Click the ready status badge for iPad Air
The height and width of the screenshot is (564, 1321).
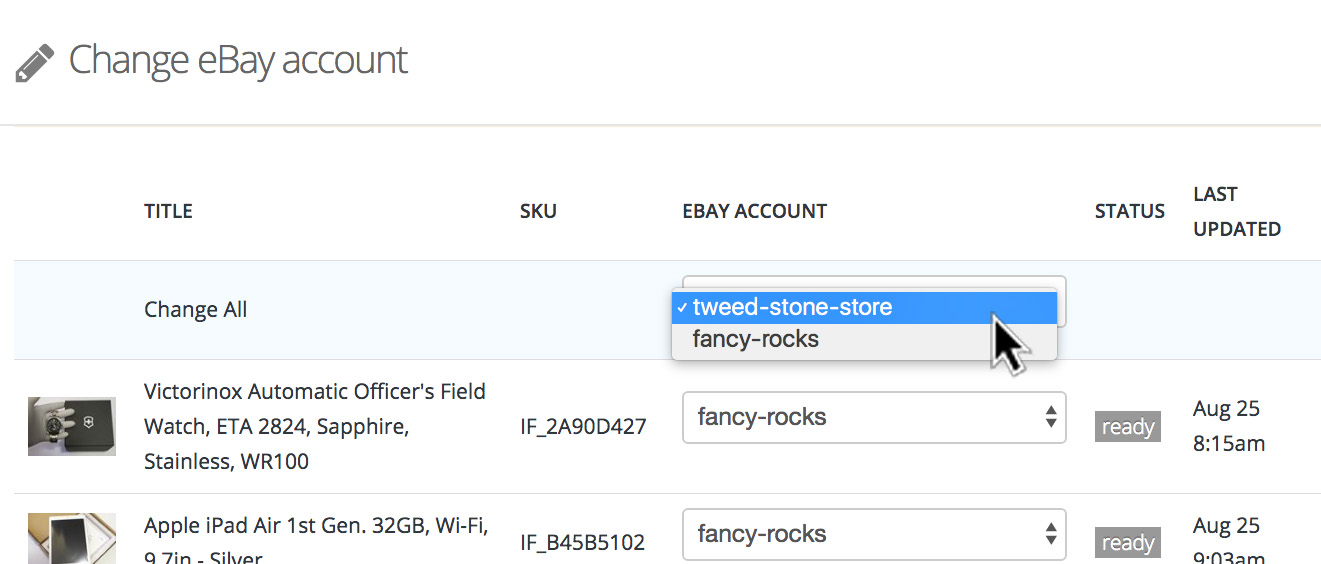click(x=1127, y=543)
